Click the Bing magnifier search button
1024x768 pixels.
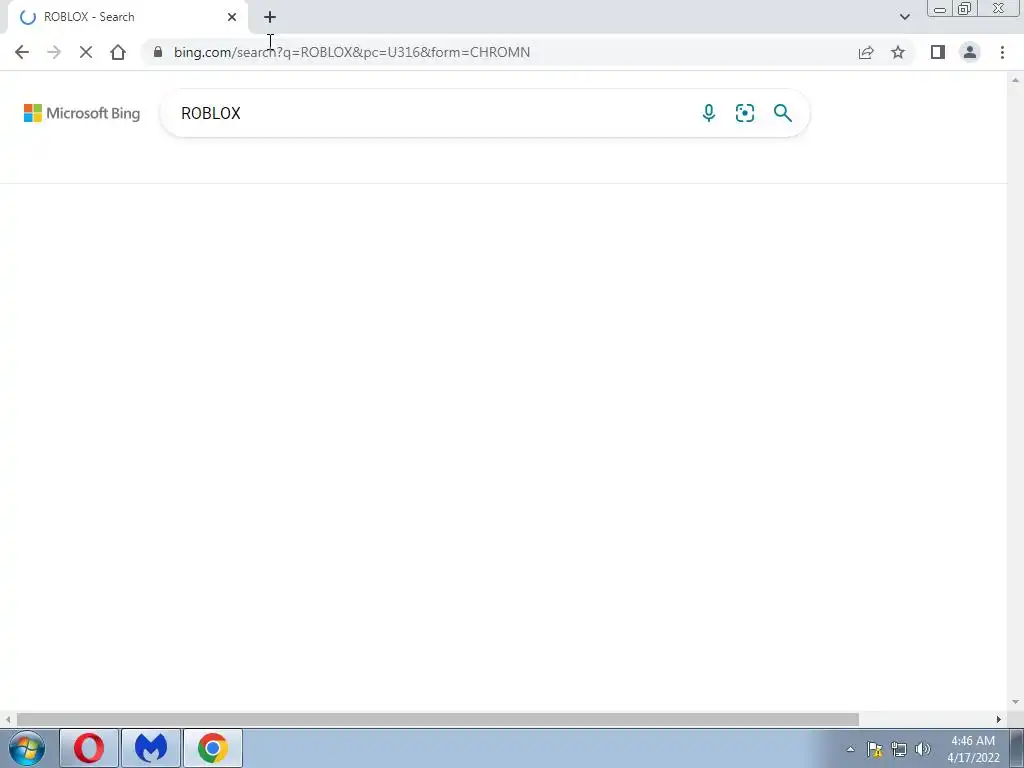pyautogui.click(x=782, y=113)
